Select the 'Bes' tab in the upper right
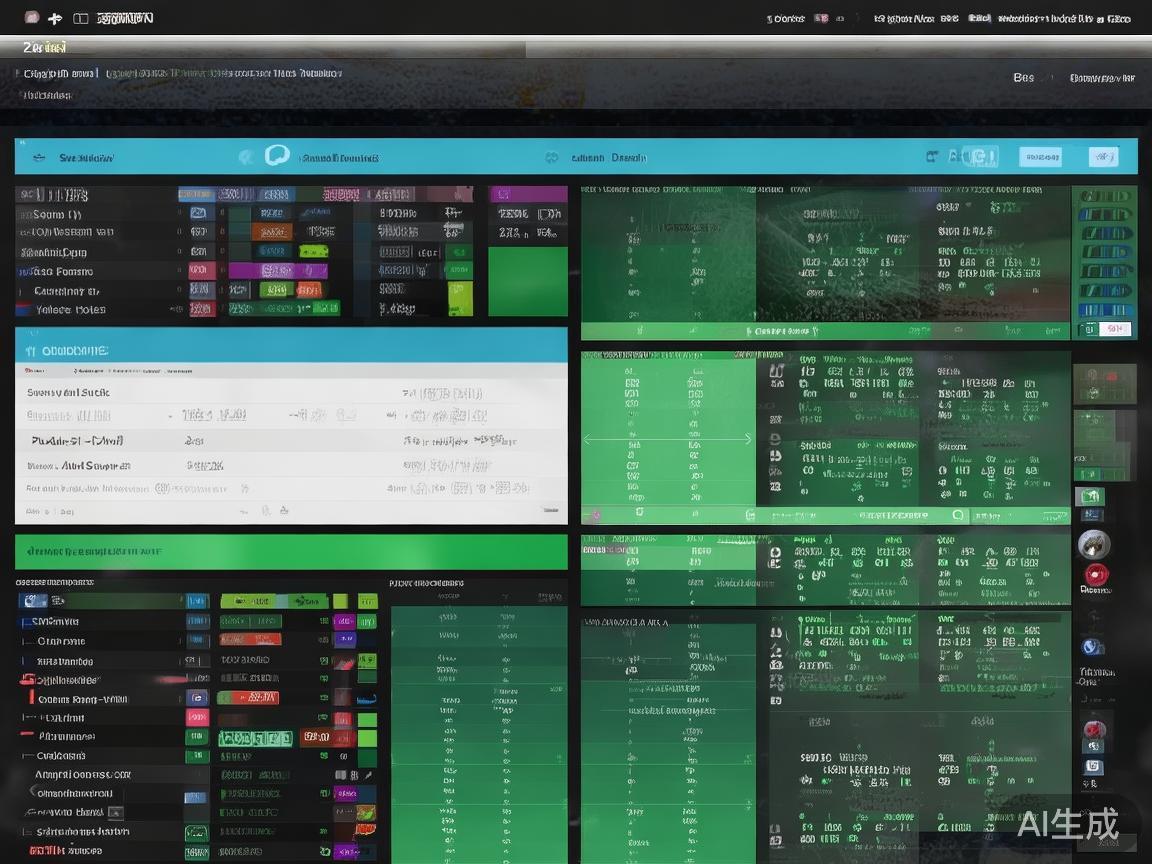1152x864 pixels. pos(1023,78)
